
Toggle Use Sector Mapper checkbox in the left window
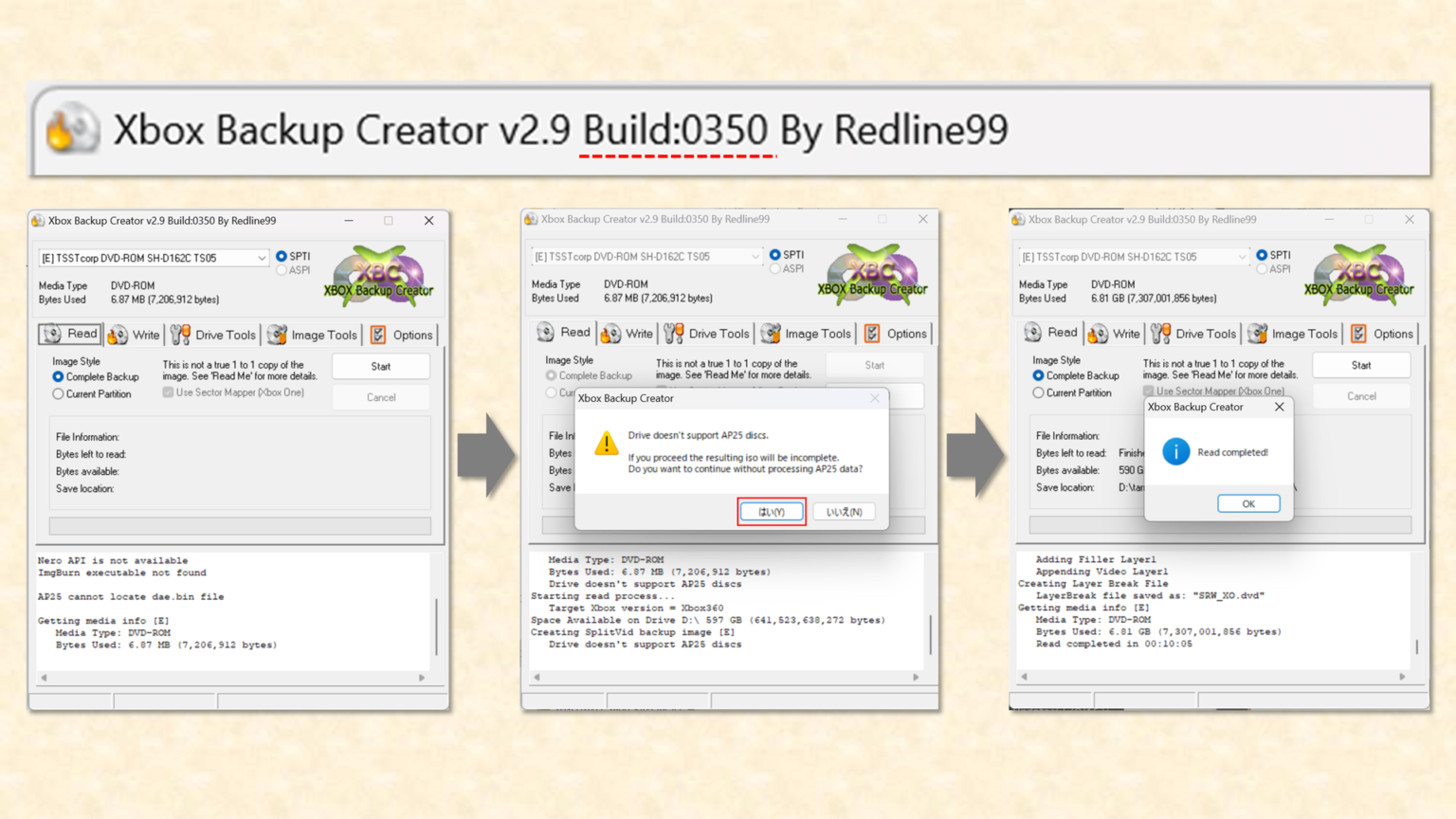(x=168, y=392)
